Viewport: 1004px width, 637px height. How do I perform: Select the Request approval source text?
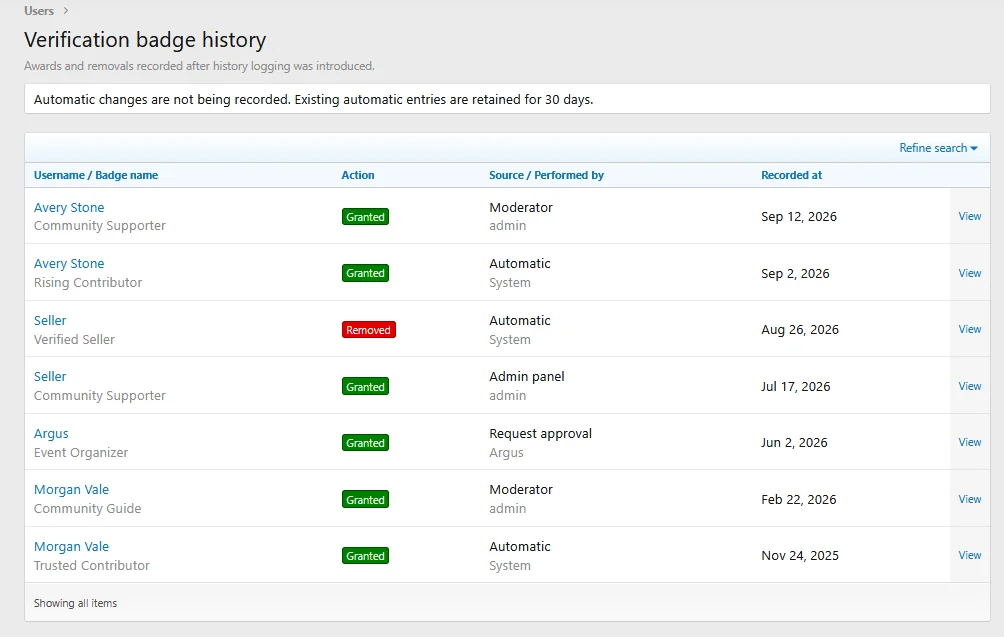point(540,434)
